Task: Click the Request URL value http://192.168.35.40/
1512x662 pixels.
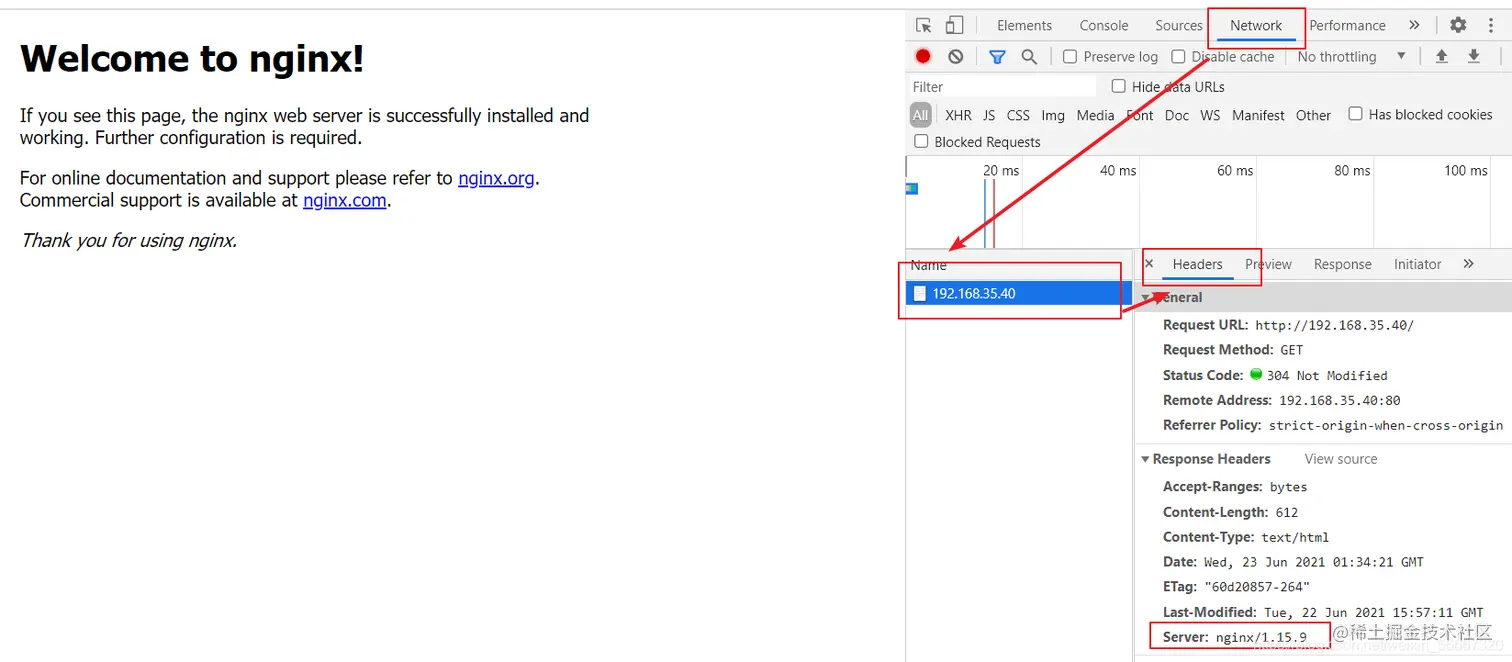Action: tap(1334, 325)
